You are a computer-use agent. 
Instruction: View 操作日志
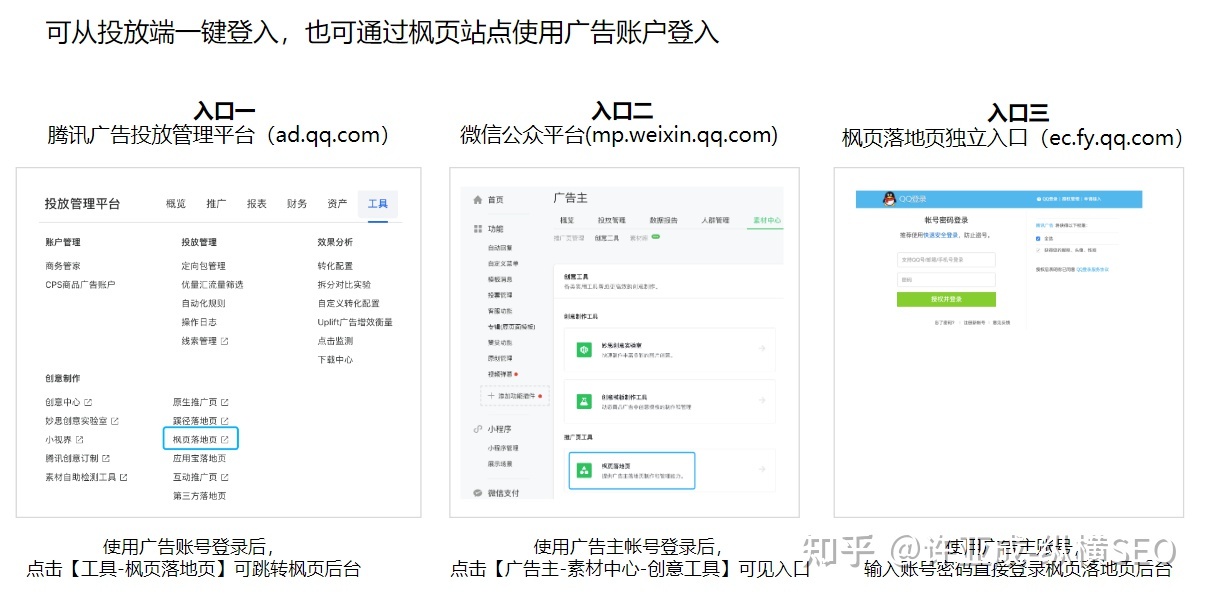(199, 322)
